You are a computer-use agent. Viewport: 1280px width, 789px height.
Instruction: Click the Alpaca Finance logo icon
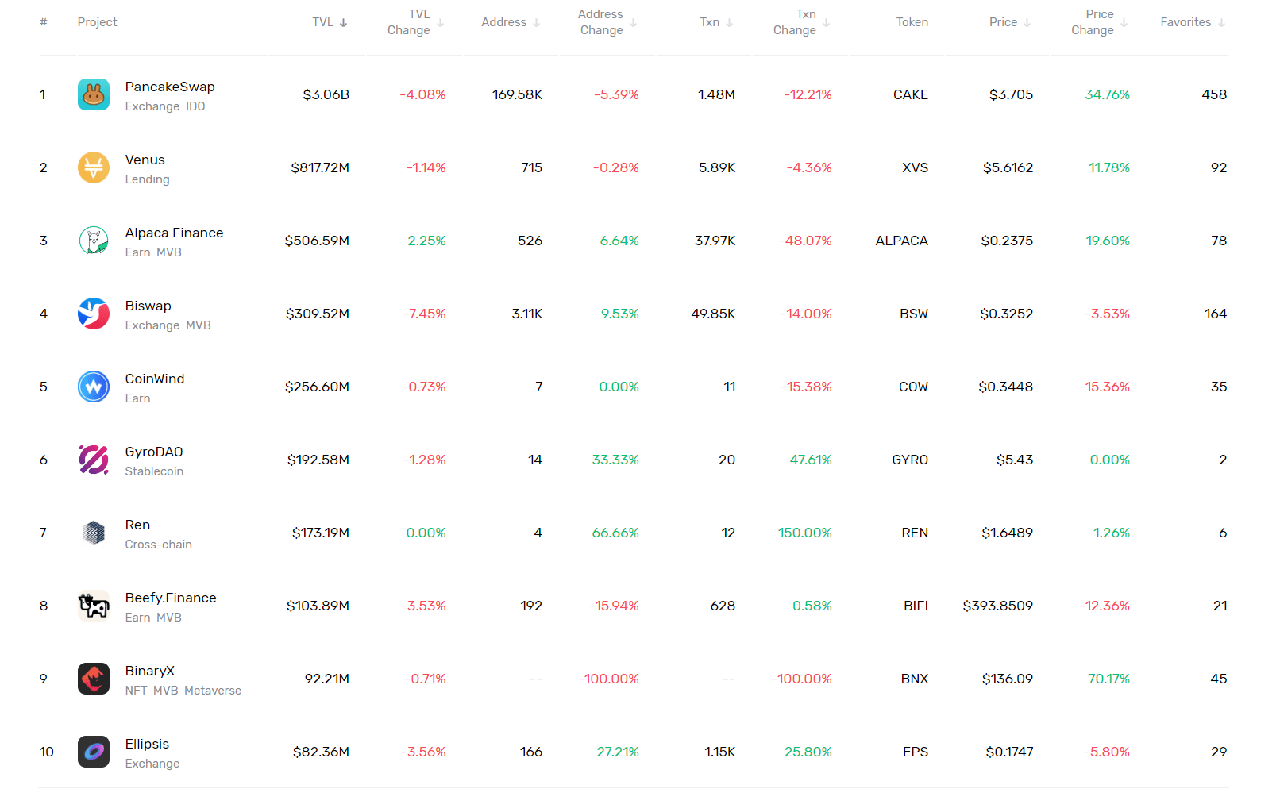pos(94,241)
